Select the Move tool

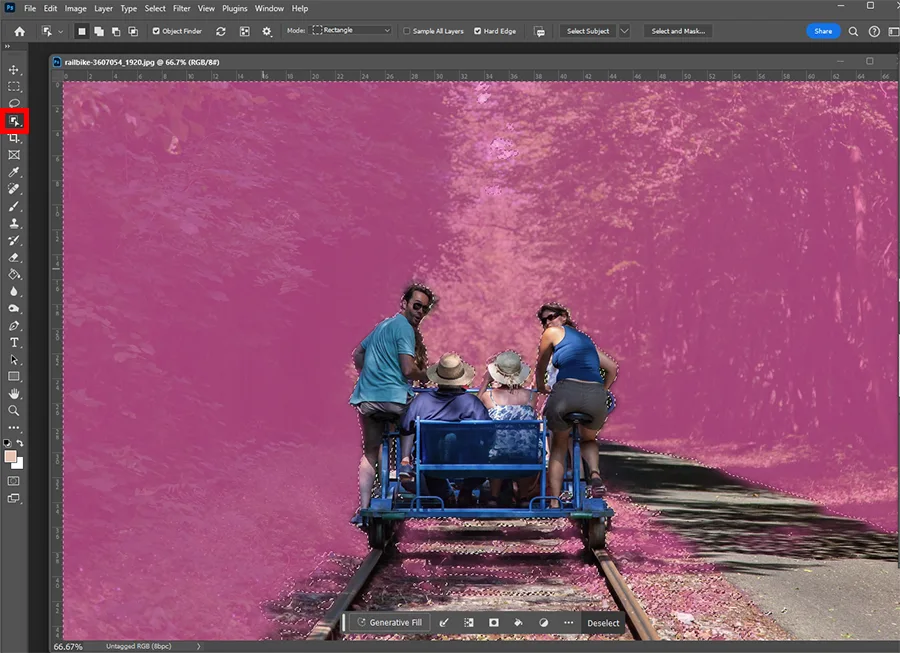pyautogui.click(x=14, y=69)
